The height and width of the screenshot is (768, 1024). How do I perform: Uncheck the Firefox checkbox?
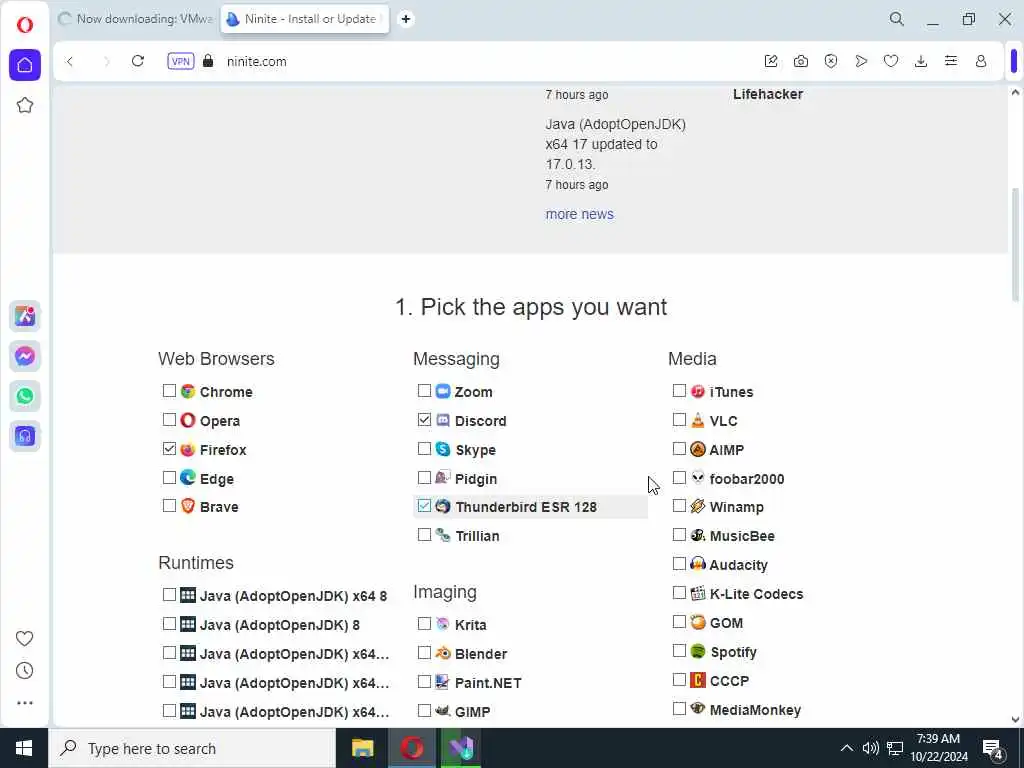pos(169,449)
